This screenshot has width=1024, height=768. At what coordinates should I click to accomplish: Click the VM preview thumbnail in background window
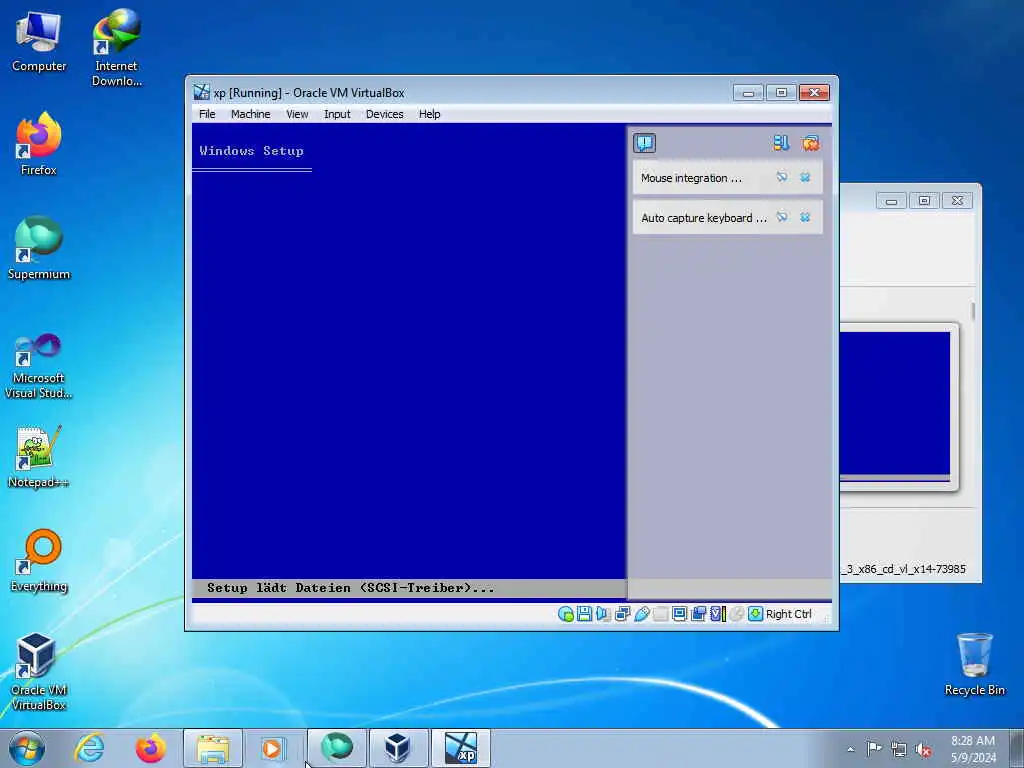[x=895, y=405]
